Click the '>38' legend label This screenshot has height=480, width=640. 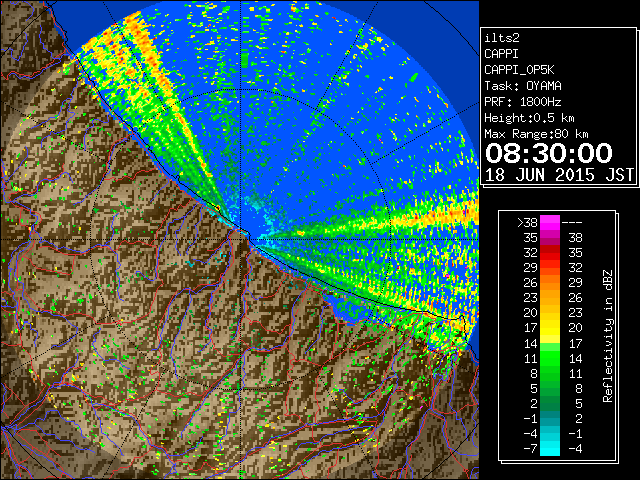527,223
